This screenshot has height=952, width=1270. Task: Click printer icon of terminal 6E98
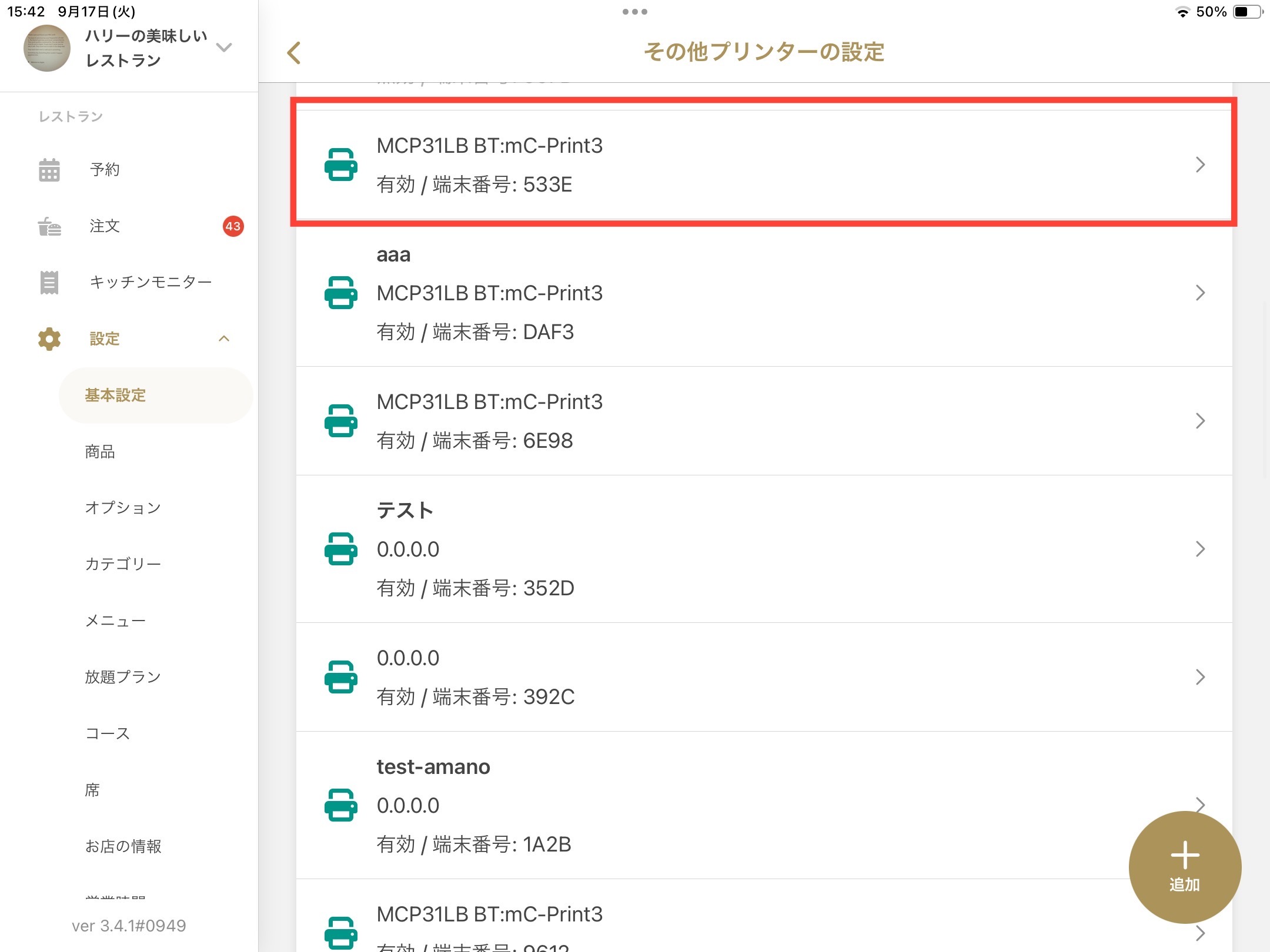coord(341,421)
